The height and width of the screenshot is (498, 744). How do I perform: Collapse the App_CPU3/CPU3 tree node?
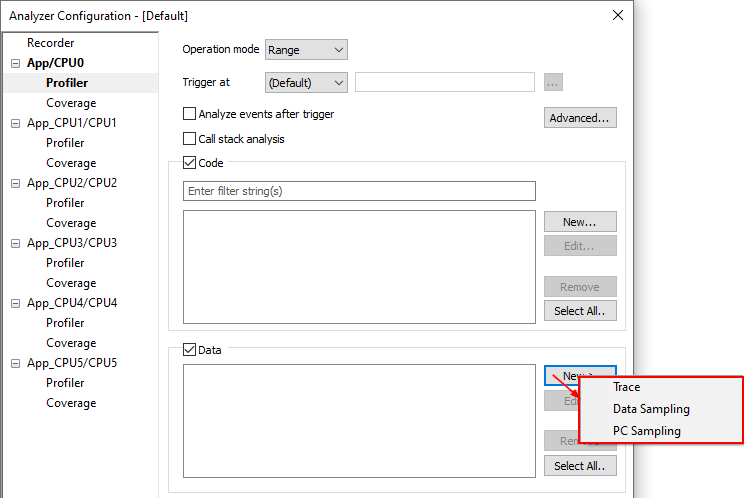coord(15,243)
